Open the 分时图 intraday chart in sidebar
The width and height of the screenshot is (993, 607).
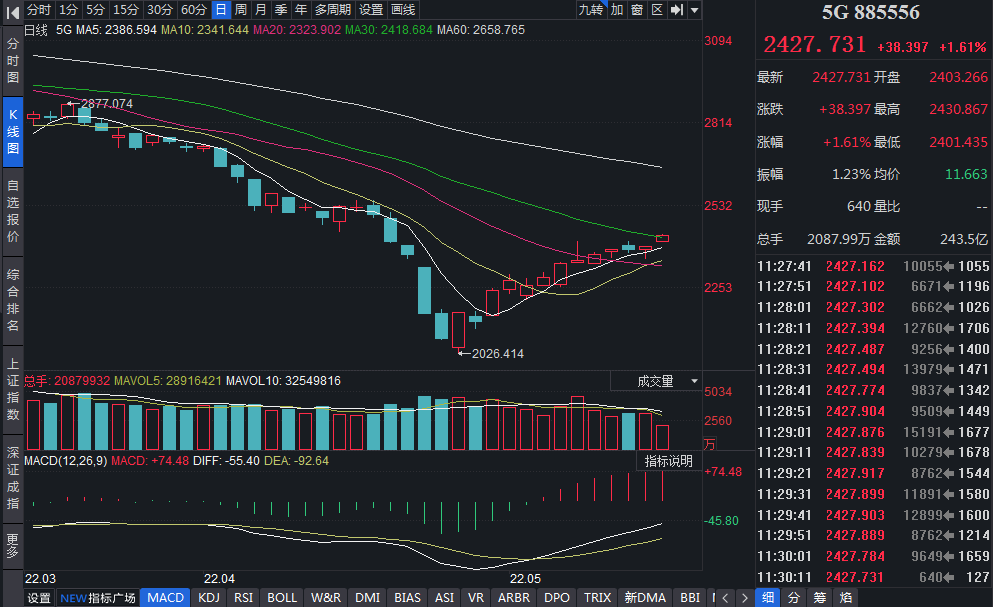(13, 61)
